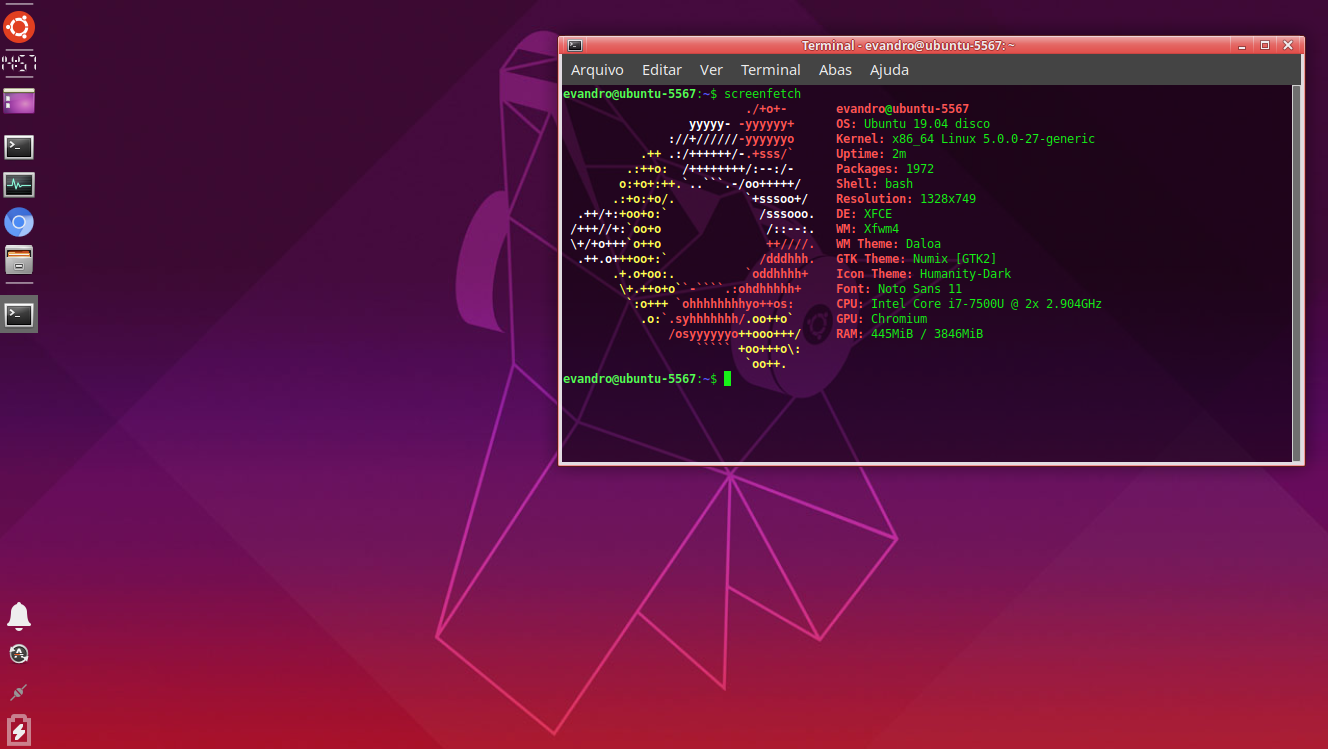Launch the terminal emulator from the panel
This screenshot has width=1328, height=749.
pyautogui.click(x=19, y=147)
